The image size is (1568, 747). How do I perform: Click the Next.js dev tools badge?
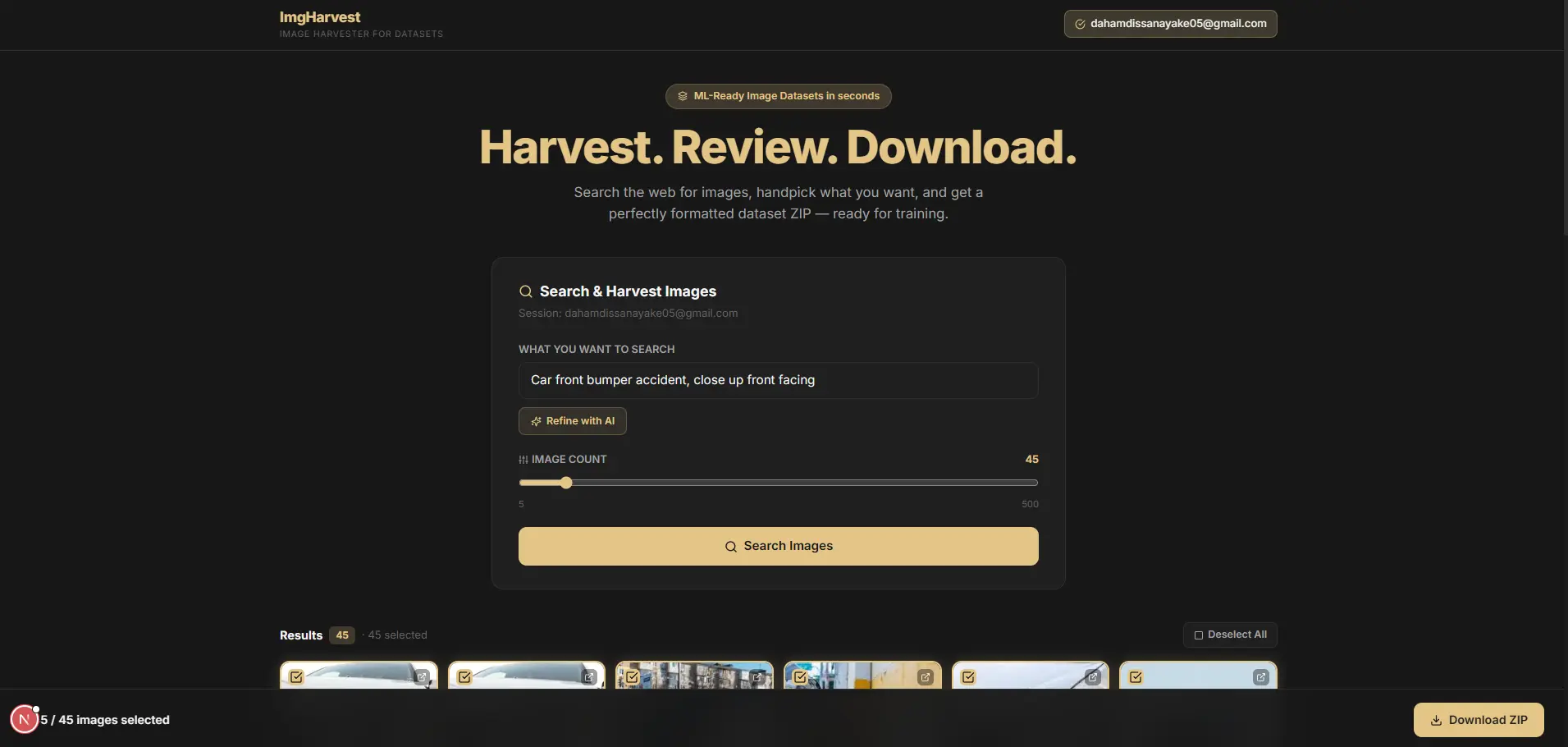(x=25, y=719)
